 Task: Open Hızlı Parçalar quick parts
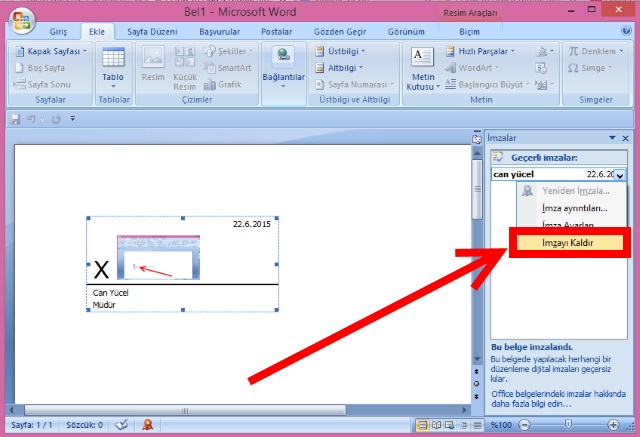tap(480, 51)
